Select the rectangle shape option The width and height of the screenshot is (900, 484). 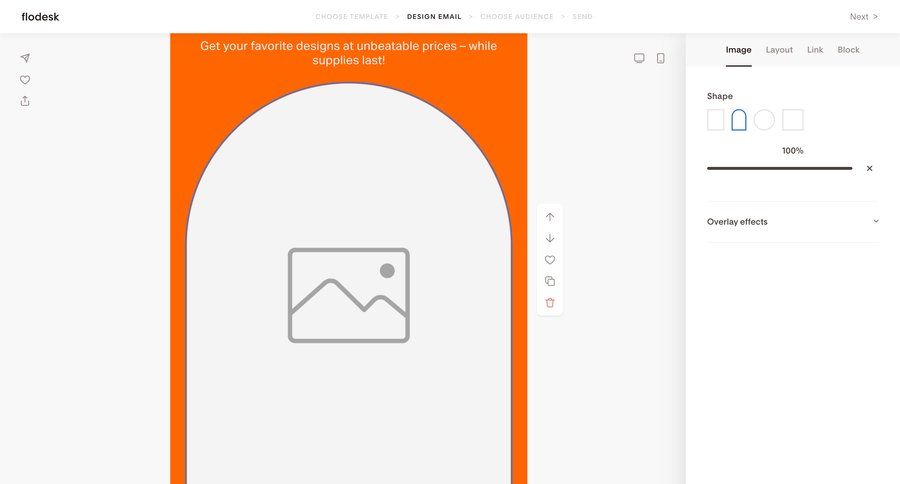click(x=716, y=120)
